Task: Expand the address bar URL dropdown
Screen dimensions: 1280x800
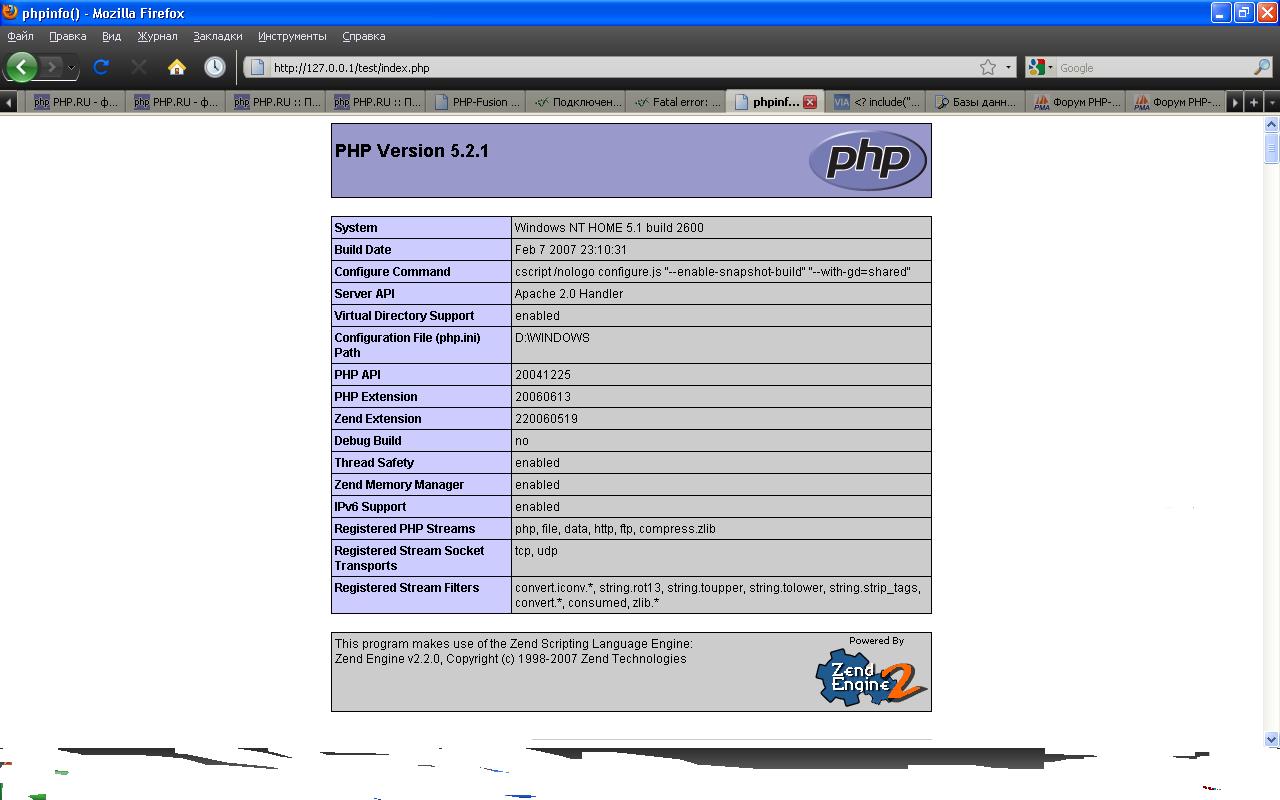Action: (1008, 68)
